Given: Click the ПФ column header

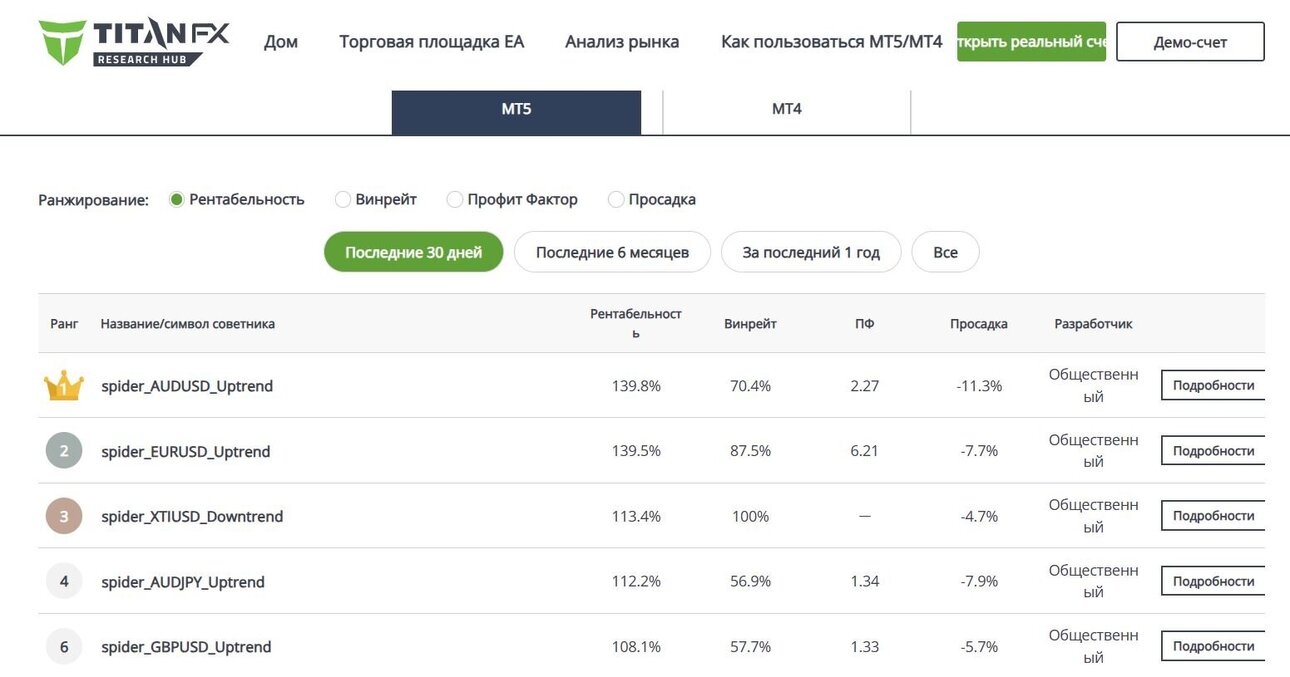Looking at the screenshot, I should [x=865, y=324].
